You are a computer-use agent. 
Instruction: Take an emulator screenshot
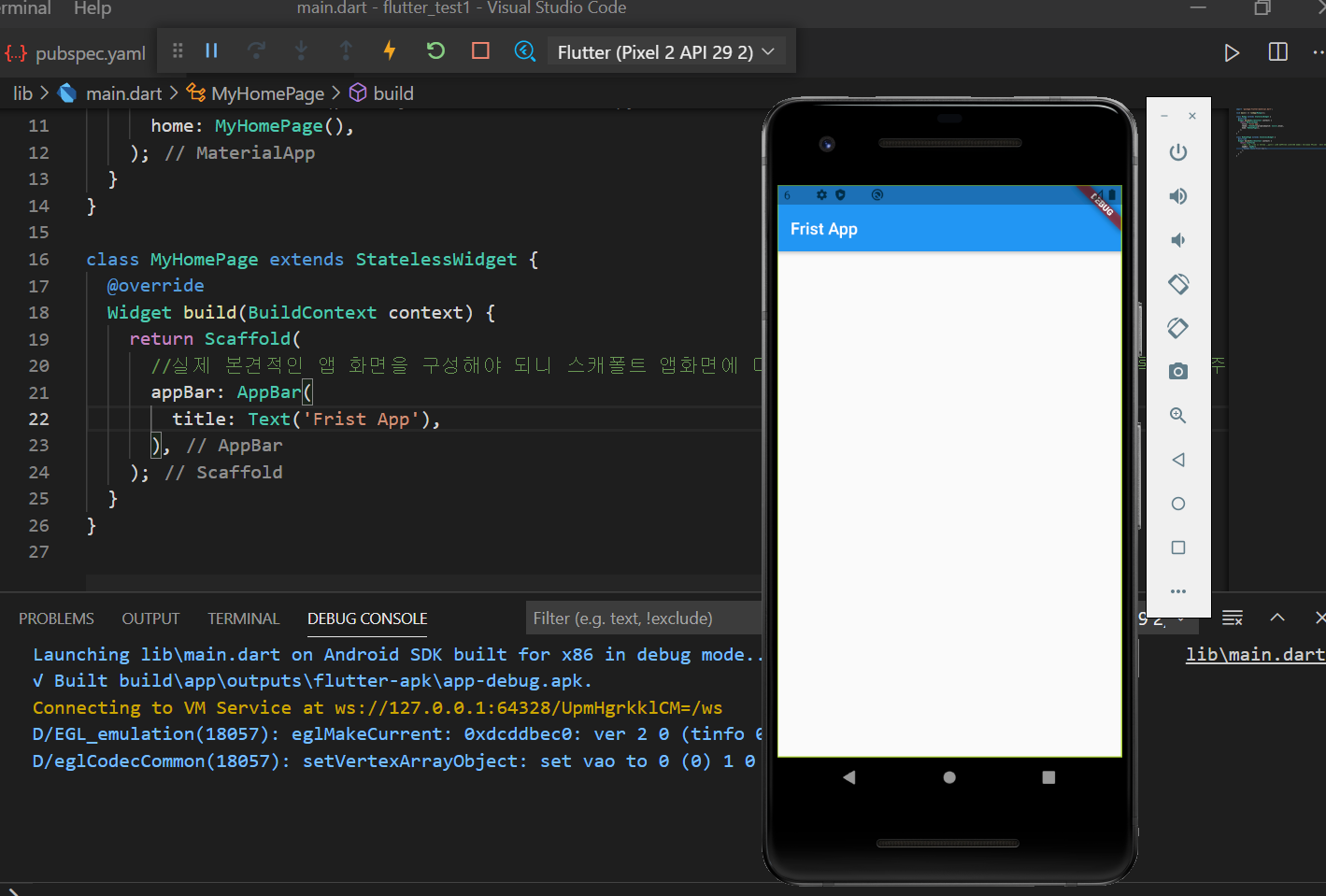click(1178, 372)
